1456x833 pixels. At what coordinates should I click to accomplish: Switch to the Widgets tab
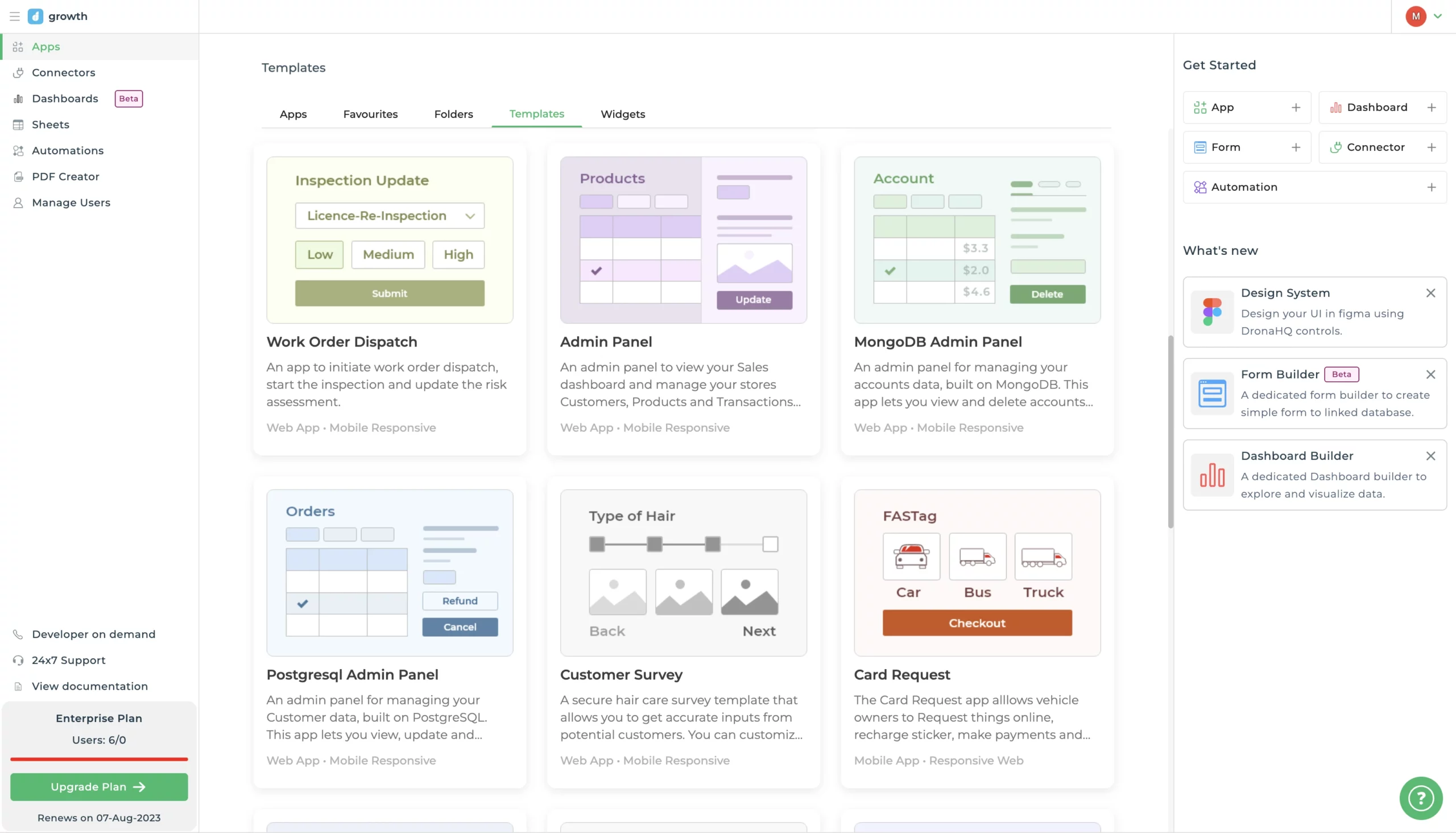point(622,114)
